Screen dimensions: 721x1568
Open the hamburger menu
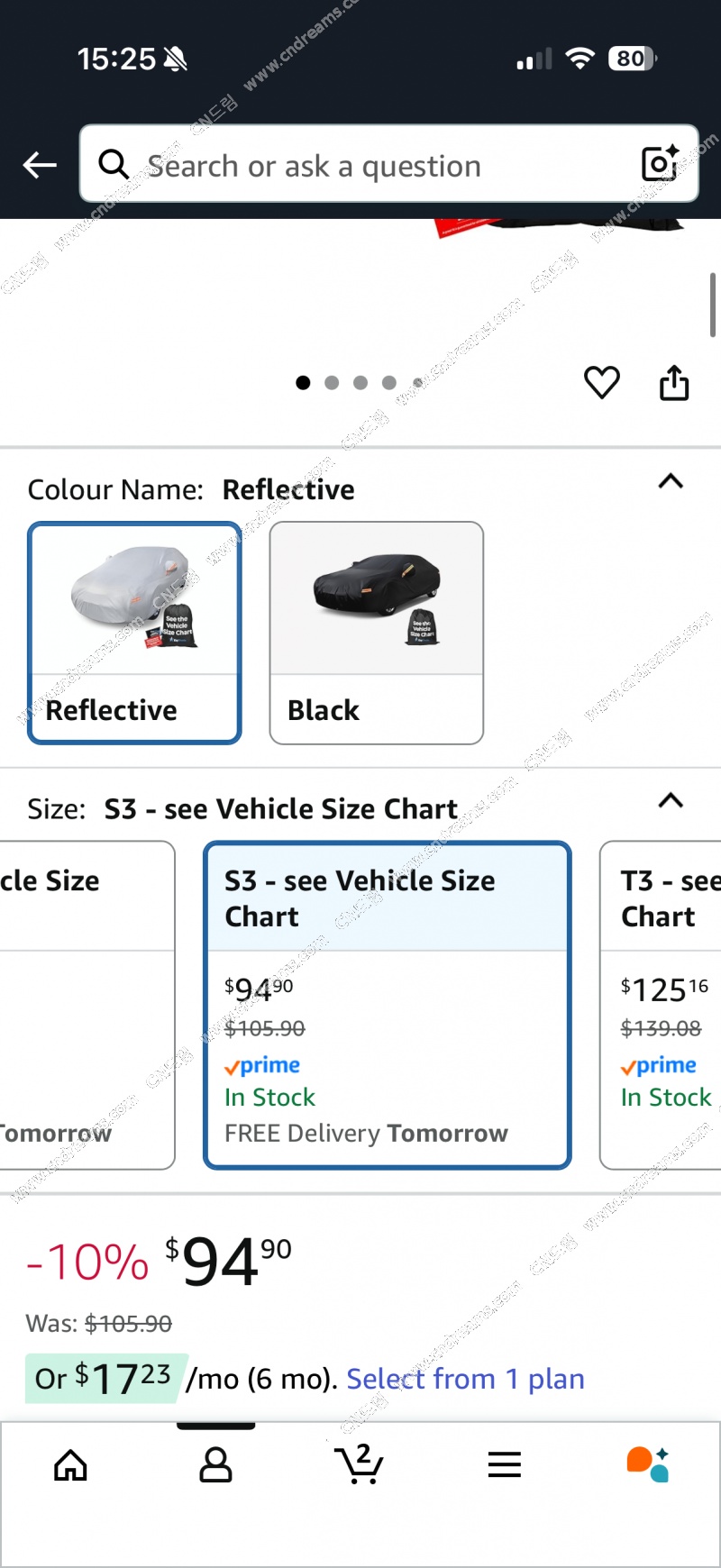coord(505,1465)
